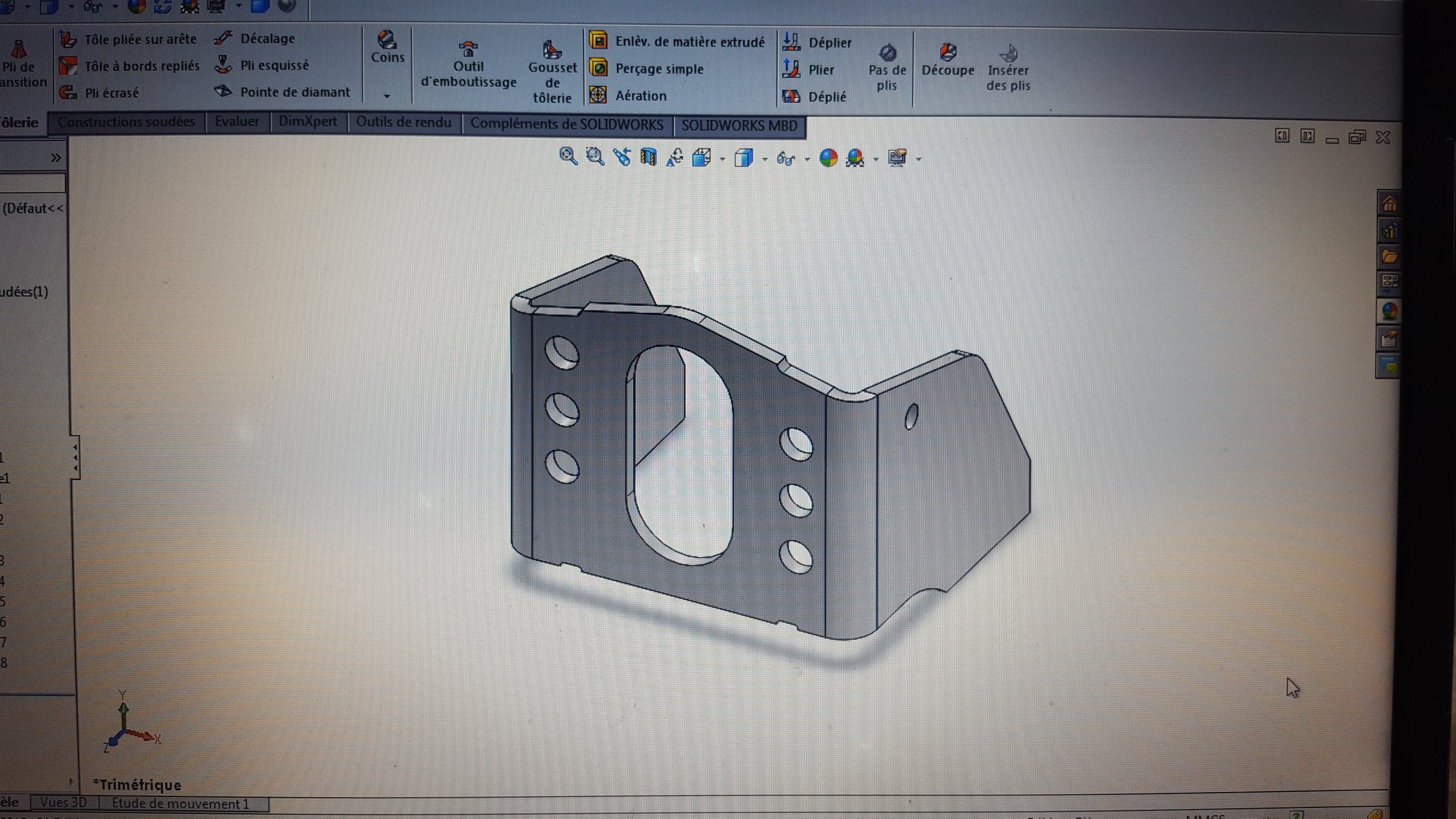Open the Design Library task pane icon
Viewport: 1456px width, 819px height.
(x=1389, y=231)
